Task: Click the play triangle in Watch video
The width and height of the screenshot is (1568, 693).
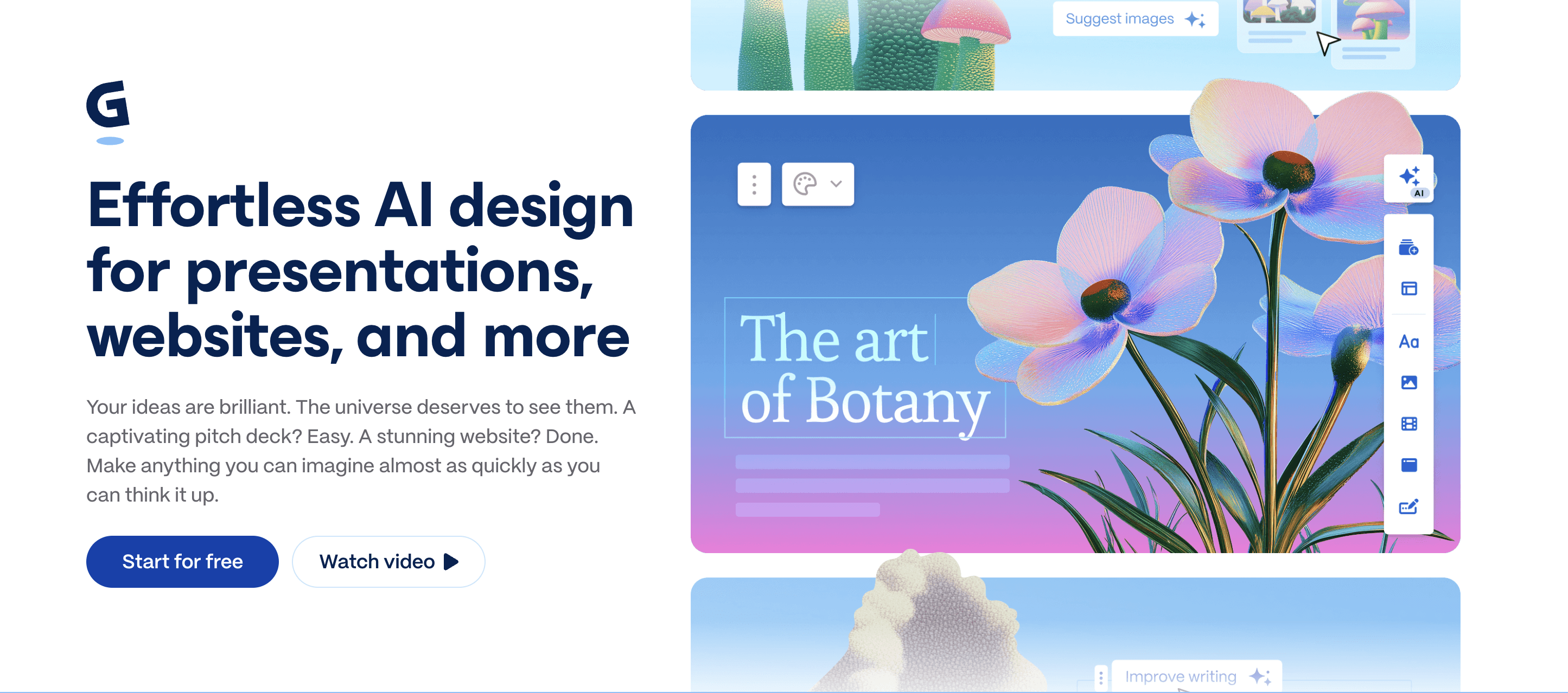Action: (451, 561)
